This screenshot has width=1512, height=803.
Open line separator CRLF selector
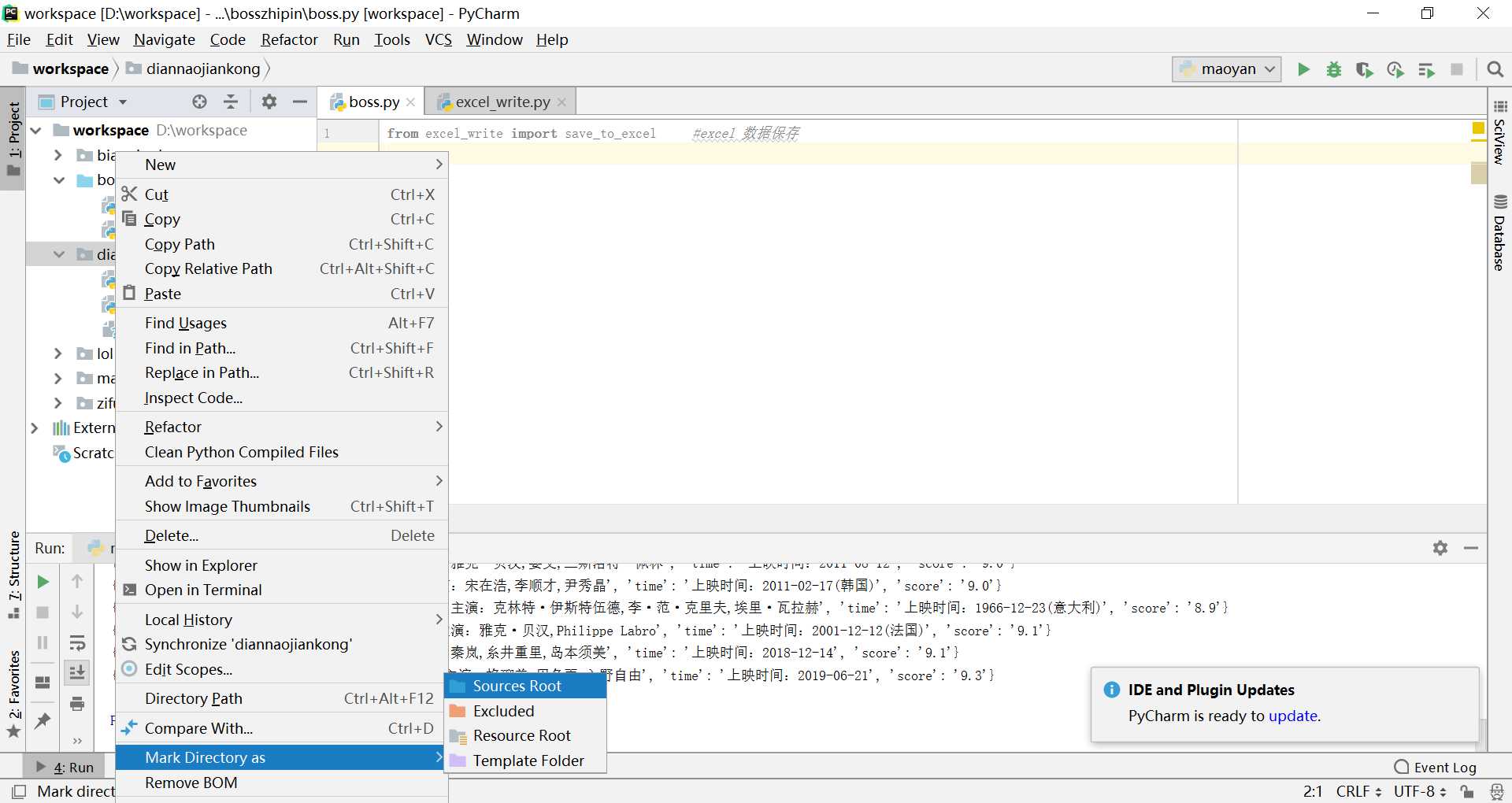(1358, 791)
